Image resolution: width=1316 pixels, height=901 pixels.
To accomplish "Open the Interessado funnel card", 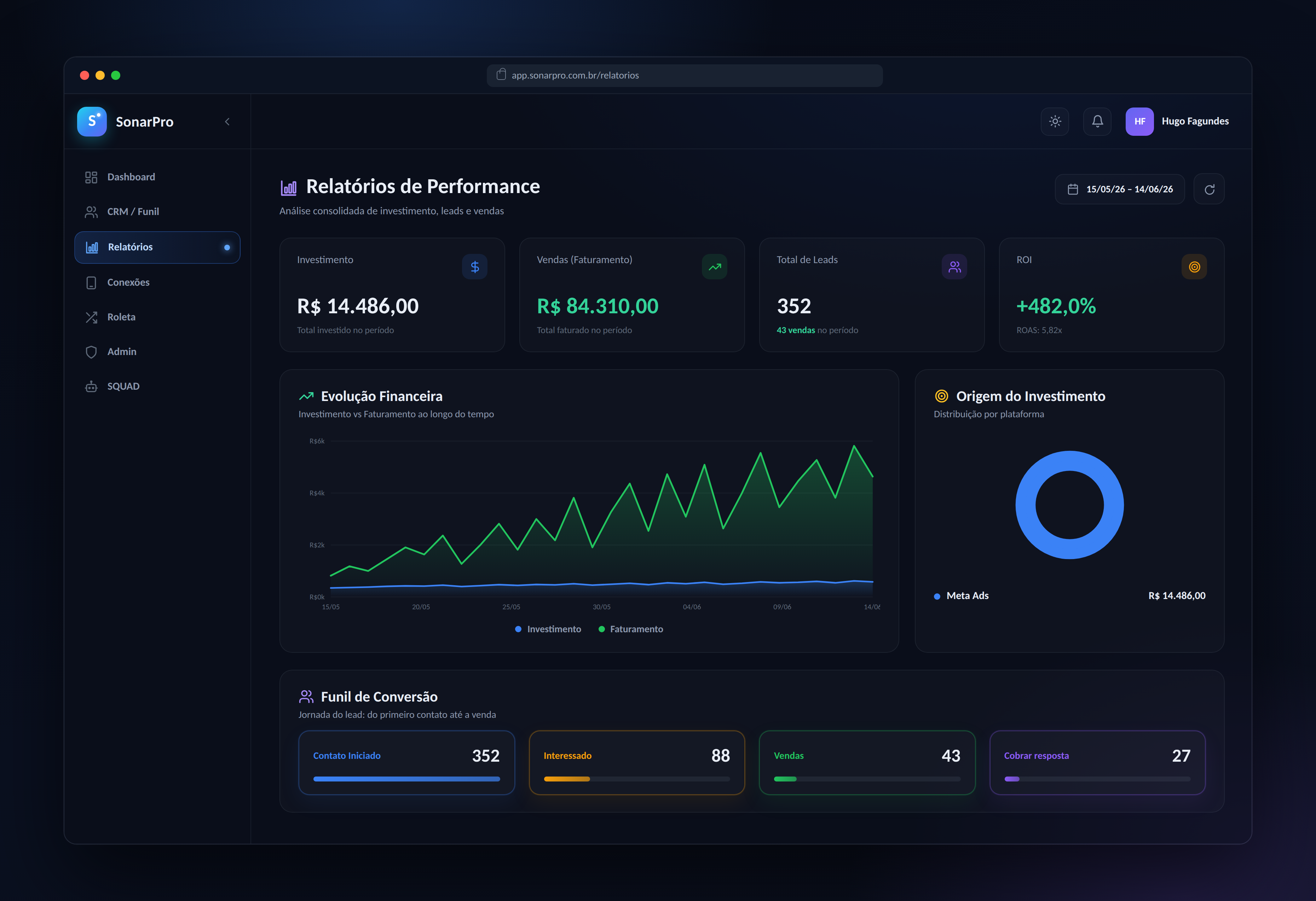I will pyautogui.click(x=636, y=763).
